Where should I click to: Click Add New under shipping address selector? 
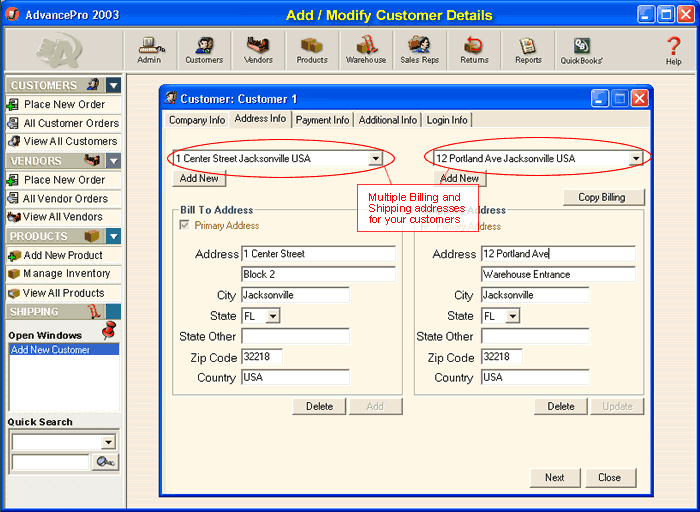459,179
